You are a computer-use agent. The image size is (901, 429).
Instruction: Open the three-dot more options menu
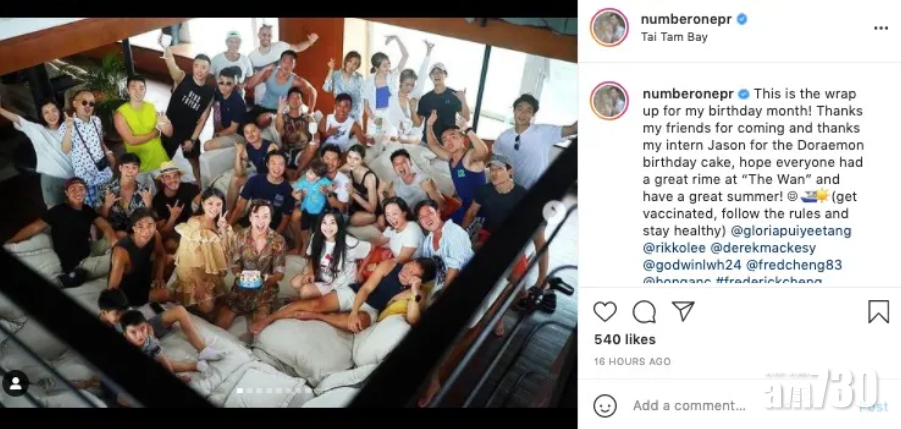point(880,28)
